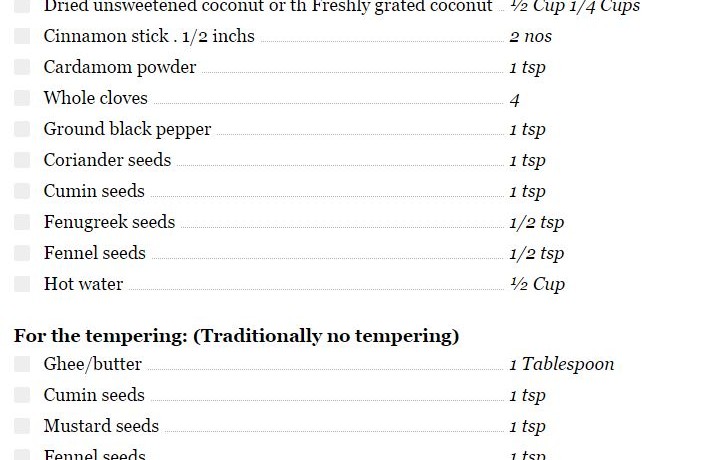
Task: Check the Coriander seeds checkbox
Action: pyautogui.click(x=22, y=160)
